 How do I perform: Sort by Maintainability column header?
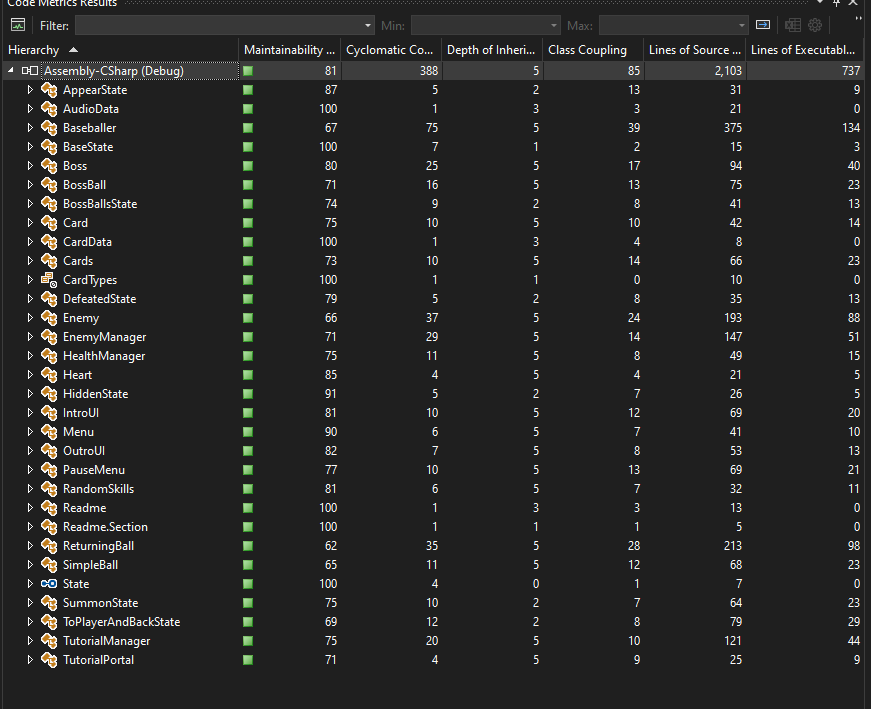(x=289, y=50)
